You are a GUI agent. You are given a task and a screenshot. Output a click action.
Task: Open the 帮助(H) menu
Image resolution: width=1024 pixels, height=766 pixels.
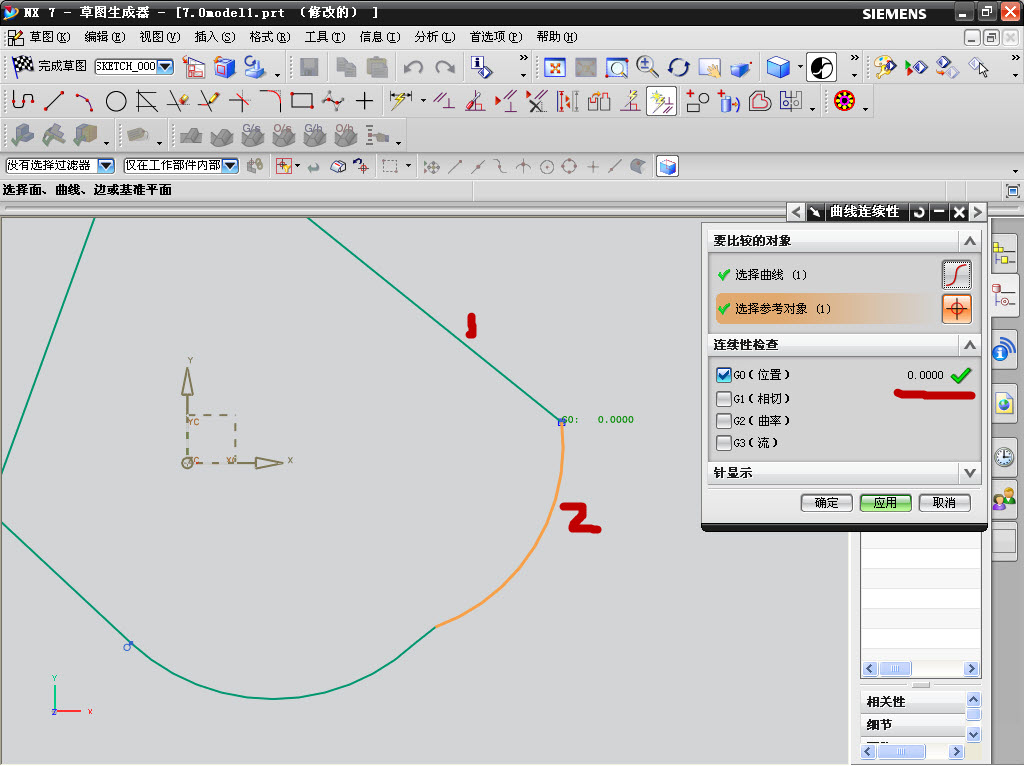tap(557, 37)
